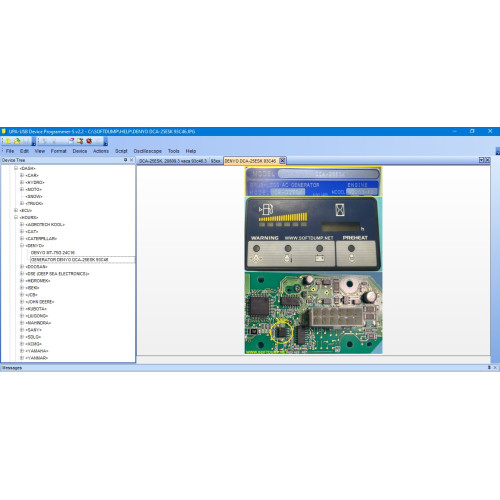Click the pink-topped window toolbar icon
The image size is (500, 500).
pos(71,141)
